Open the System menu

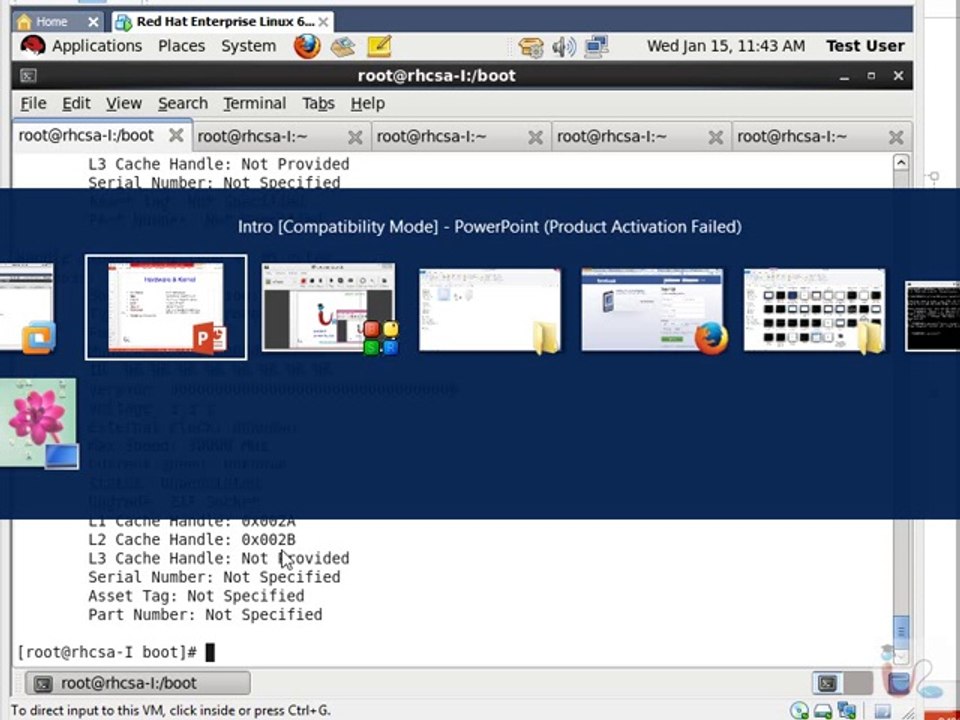click(x=249, y=46)
